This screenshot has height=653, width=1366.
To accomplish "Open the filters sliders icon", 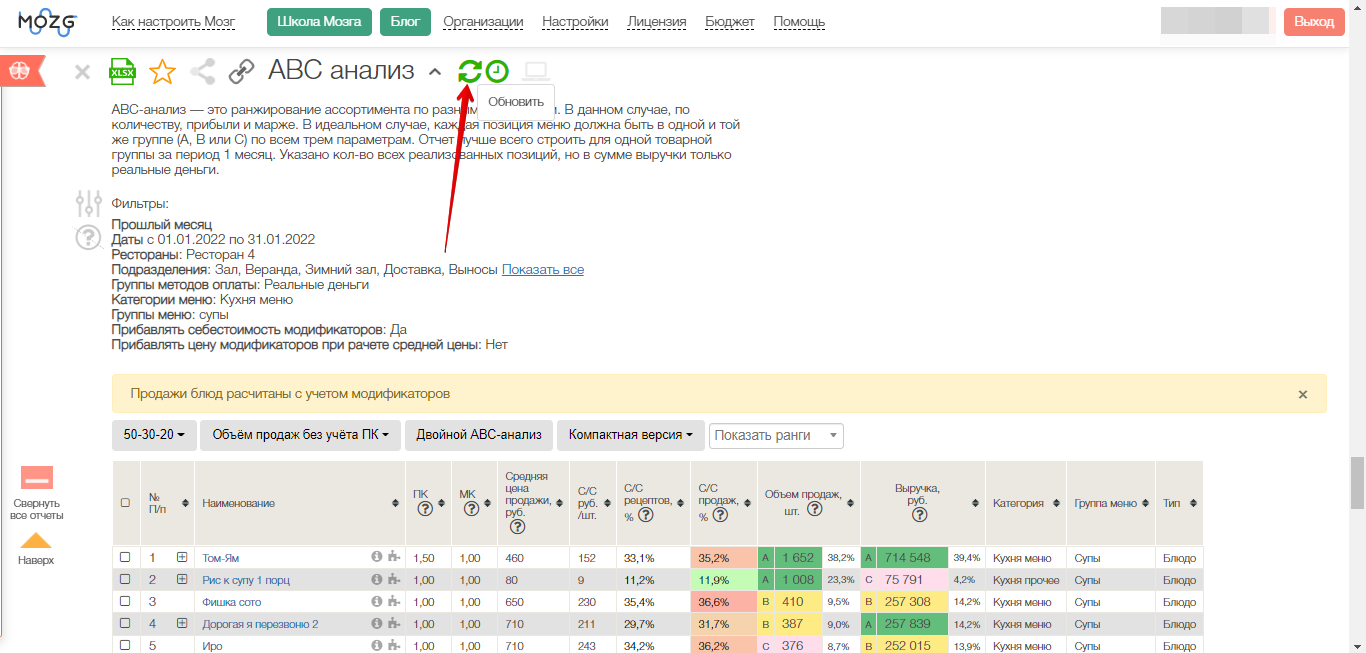I will coord(89,204).
